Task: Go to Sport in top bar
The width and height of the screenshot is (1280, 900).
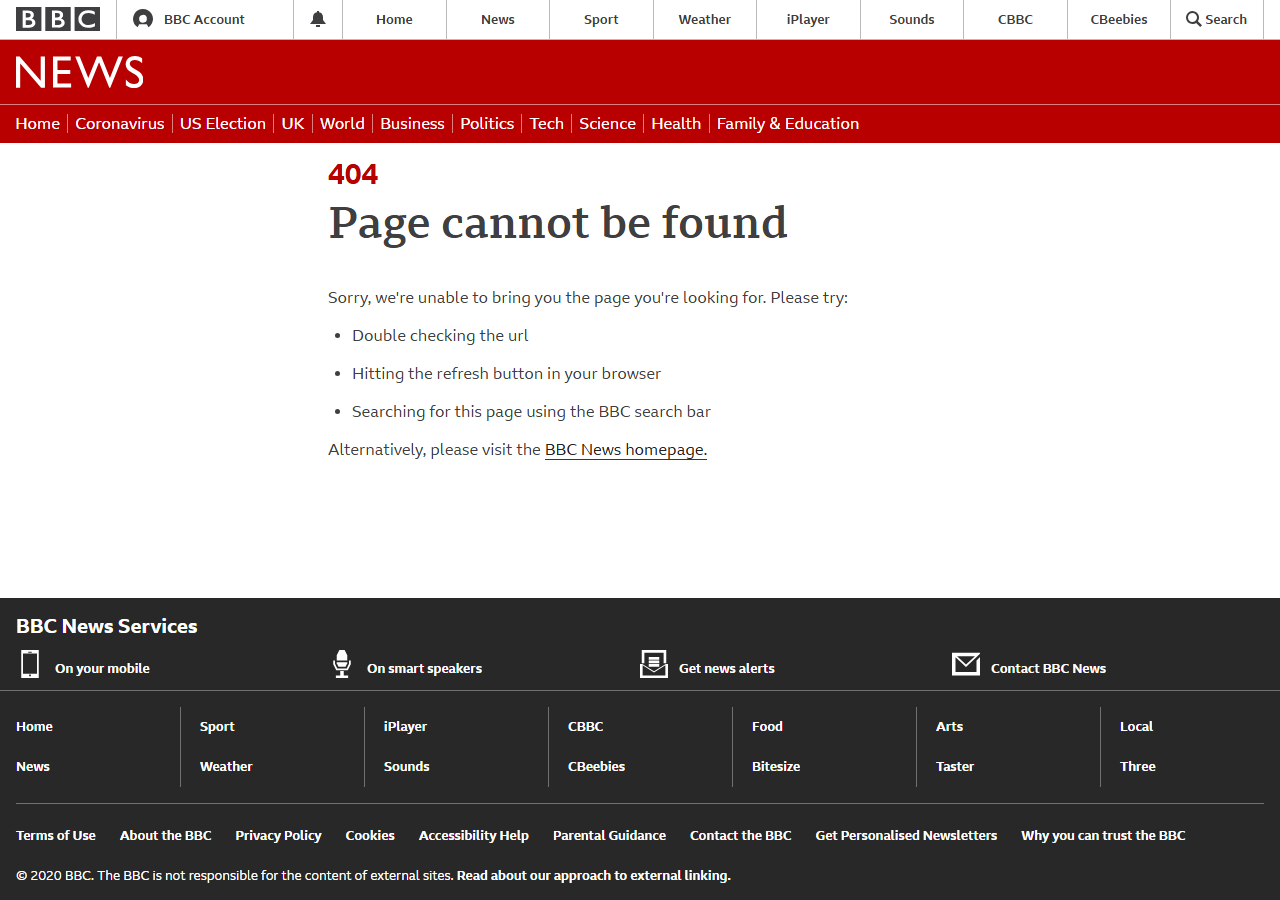Action: pyautogui.click(x=601, y=19)
